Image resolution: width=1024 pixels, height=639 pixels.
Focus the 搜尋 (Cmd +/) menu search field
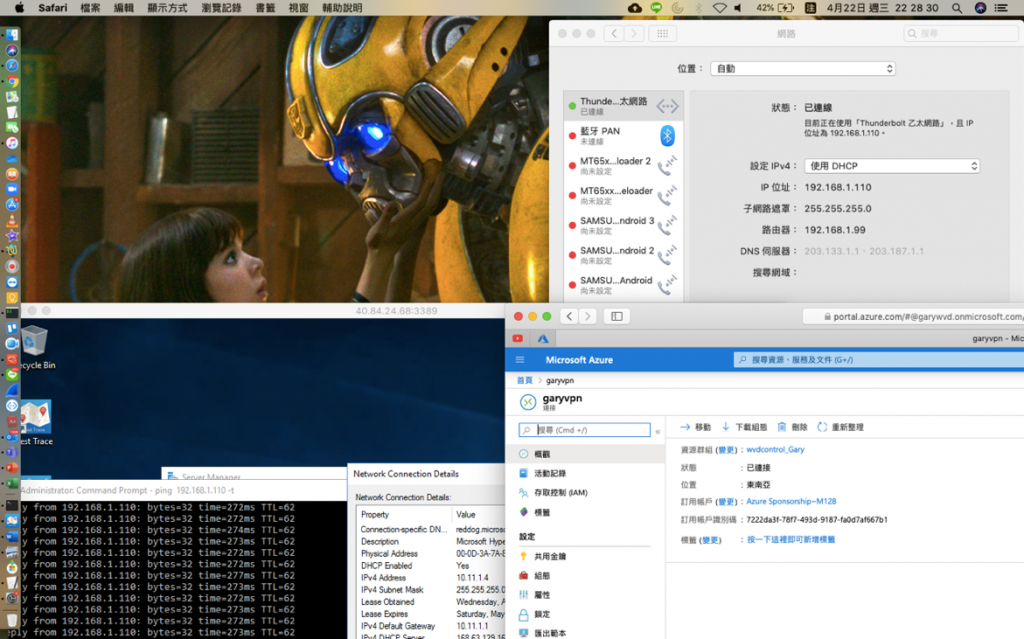[584, 430]
